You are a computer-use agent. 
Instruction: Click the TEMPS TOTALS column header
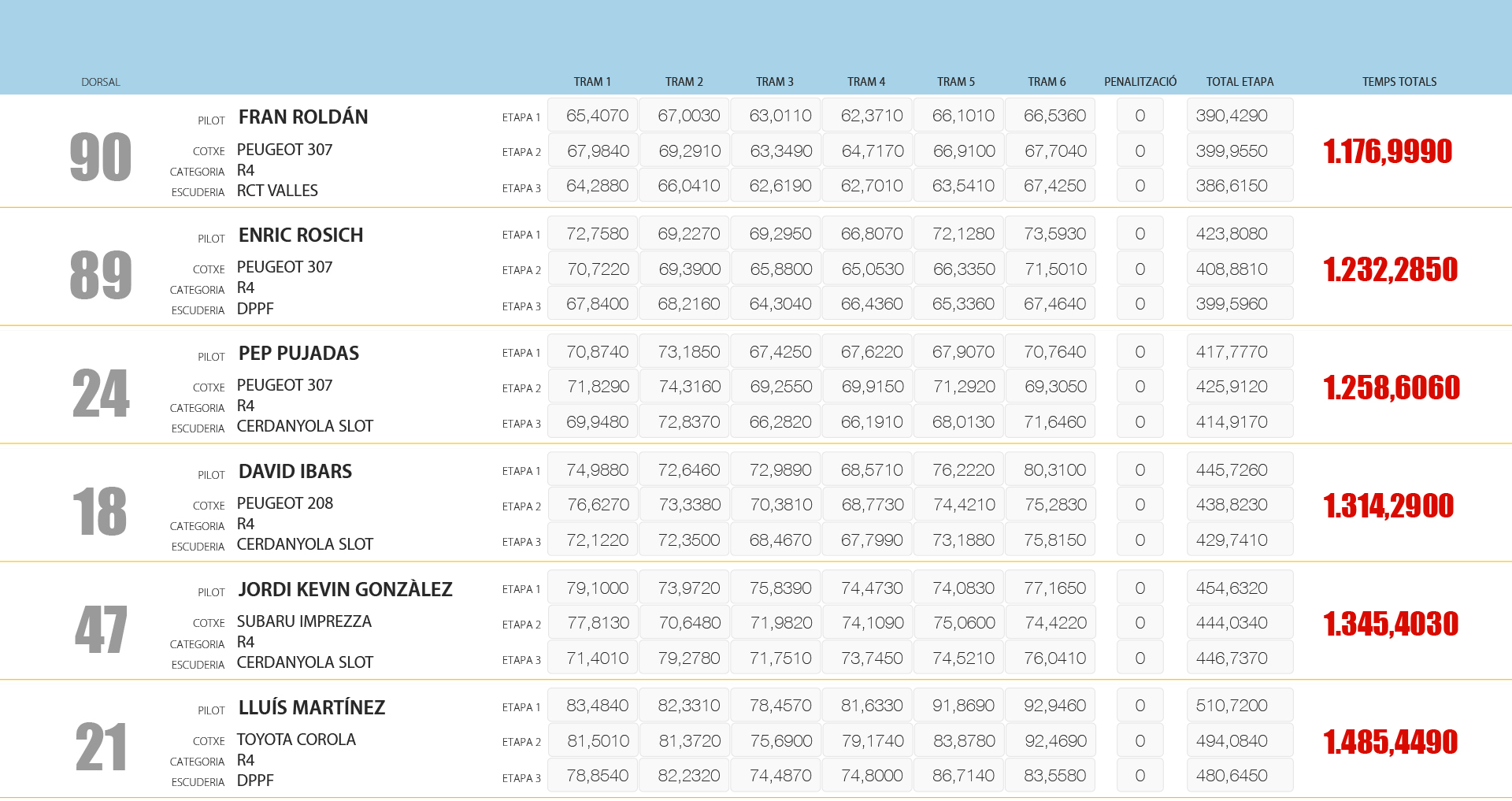(x=1399, y=82)
